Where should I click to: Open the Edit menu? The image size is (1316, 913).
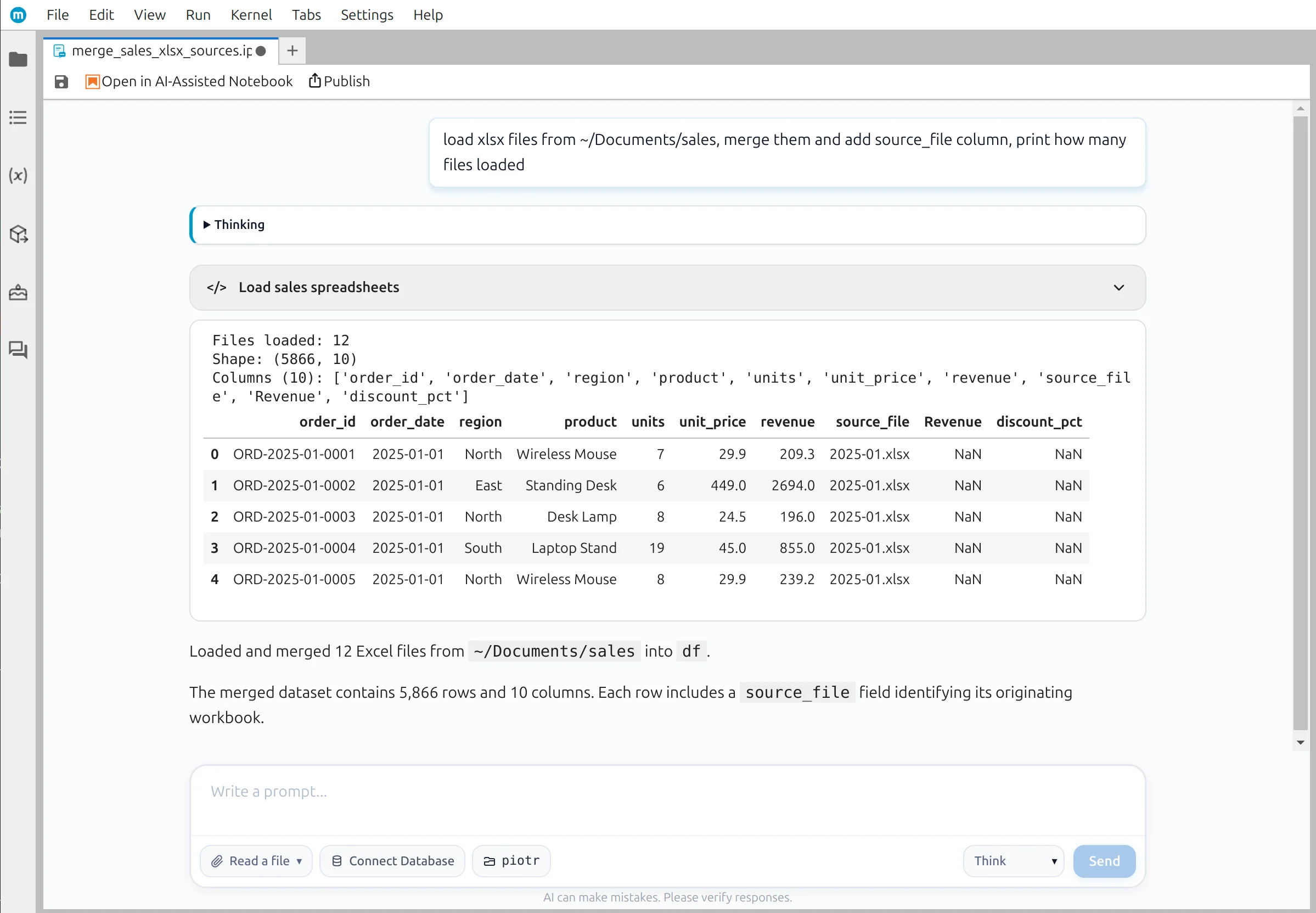click(101, 15)
